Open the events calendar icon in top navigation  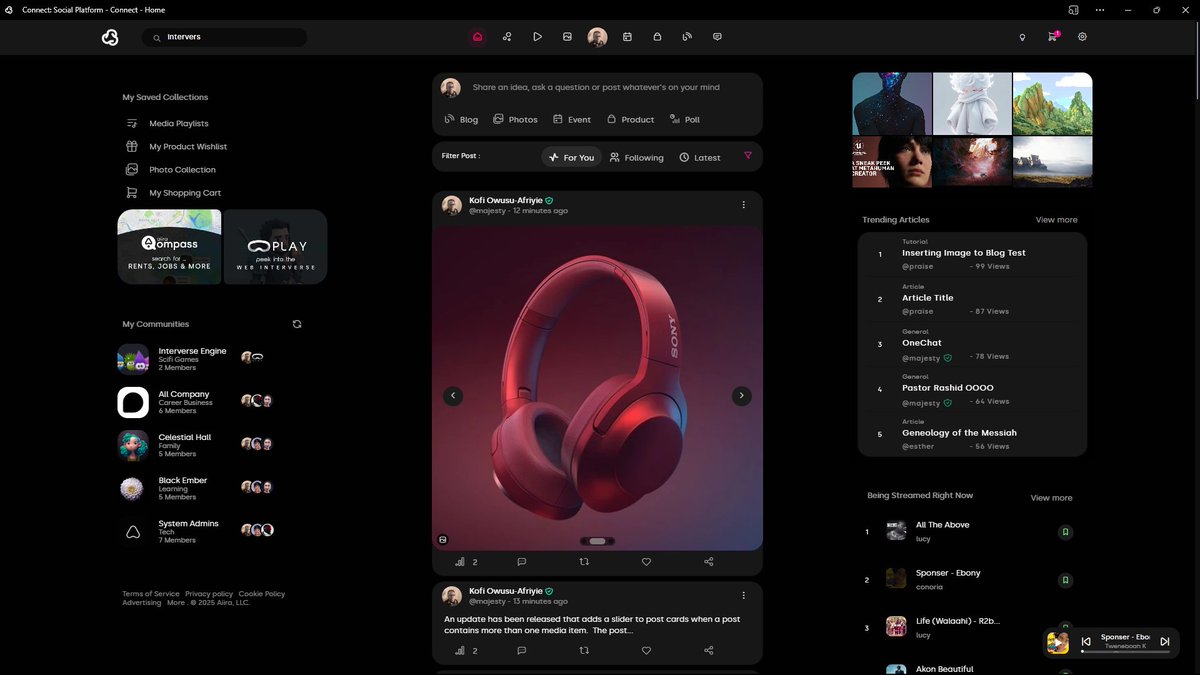[x=627, y=37]
